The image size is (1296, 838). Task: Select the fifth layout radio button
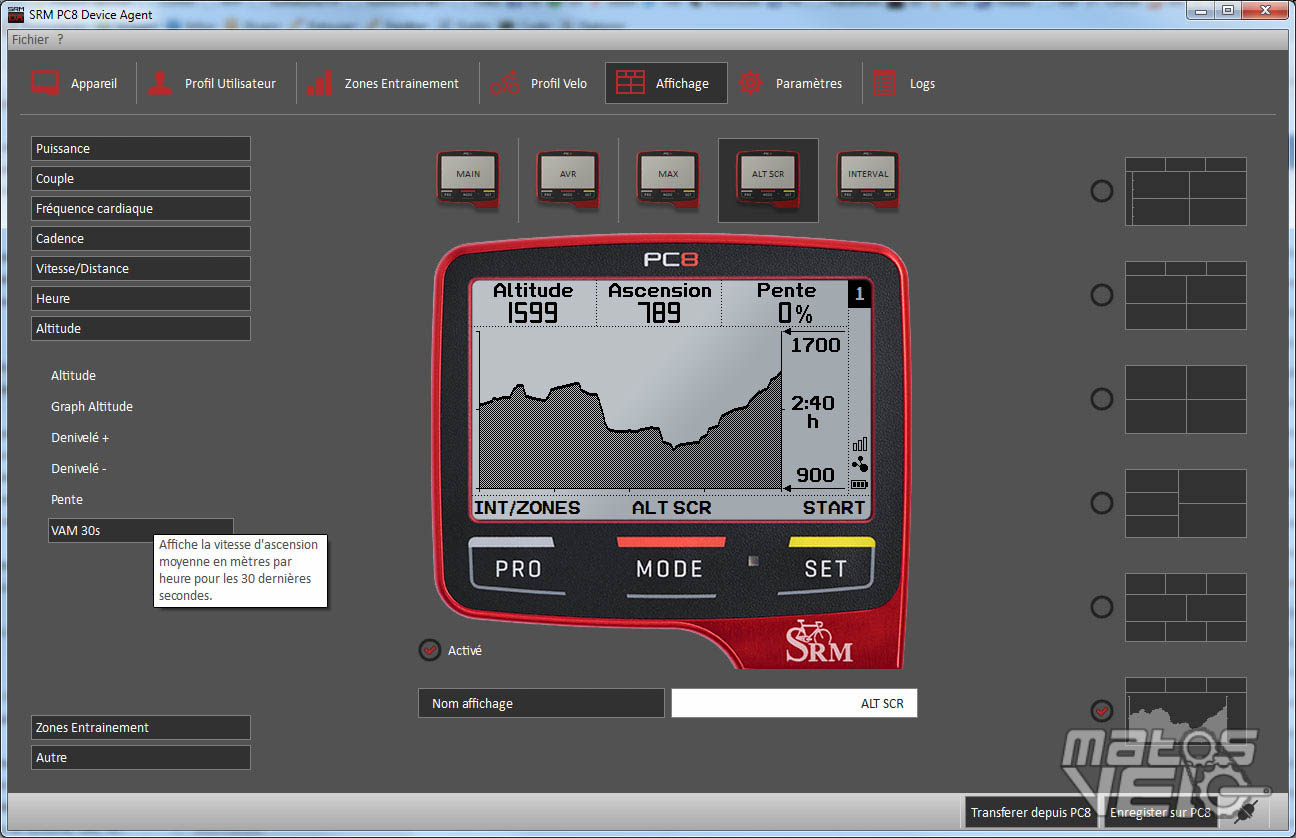click(1101, 607)
